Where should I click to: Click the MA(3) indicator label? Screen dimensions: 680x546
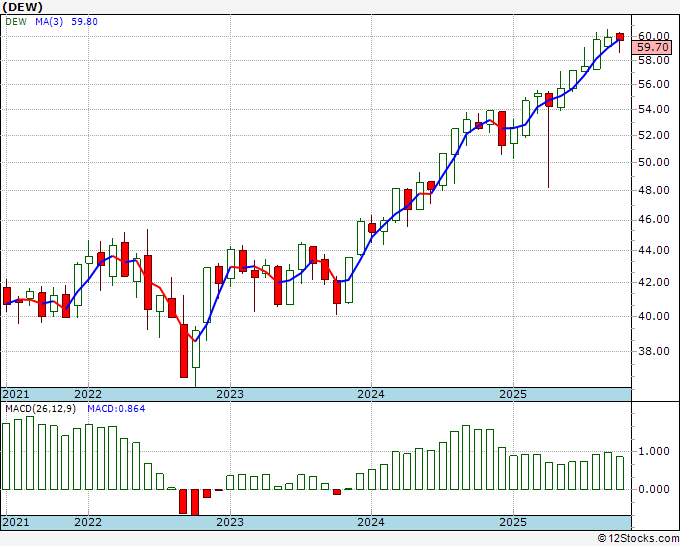coord(49,22)
